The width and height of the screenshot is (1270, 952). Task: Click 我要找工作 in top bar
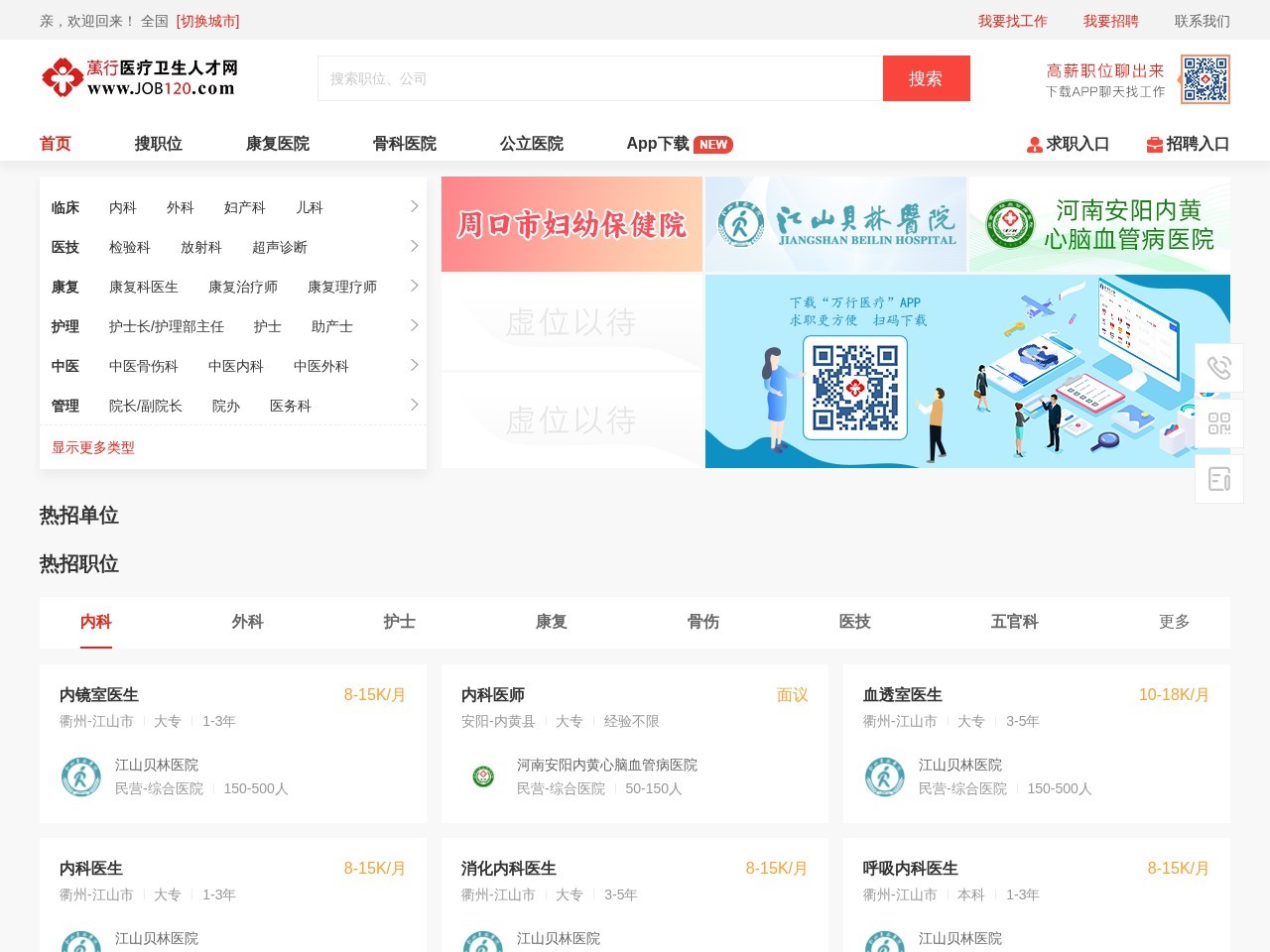(1013, 21)
